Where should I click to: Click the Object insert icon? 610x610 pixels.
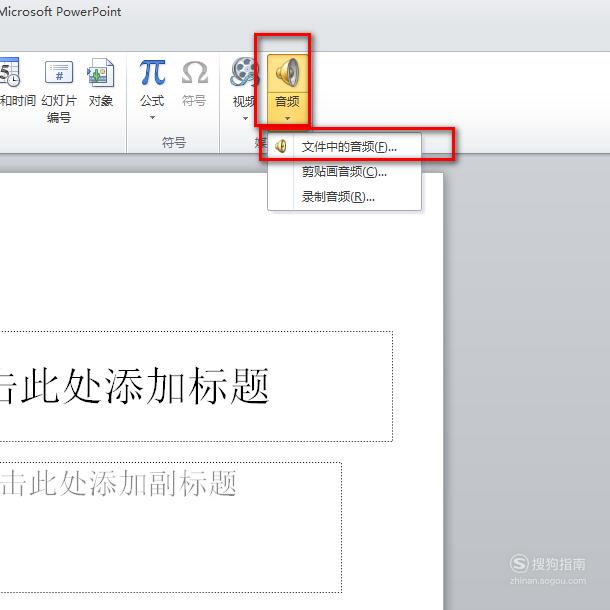point(100,72)
